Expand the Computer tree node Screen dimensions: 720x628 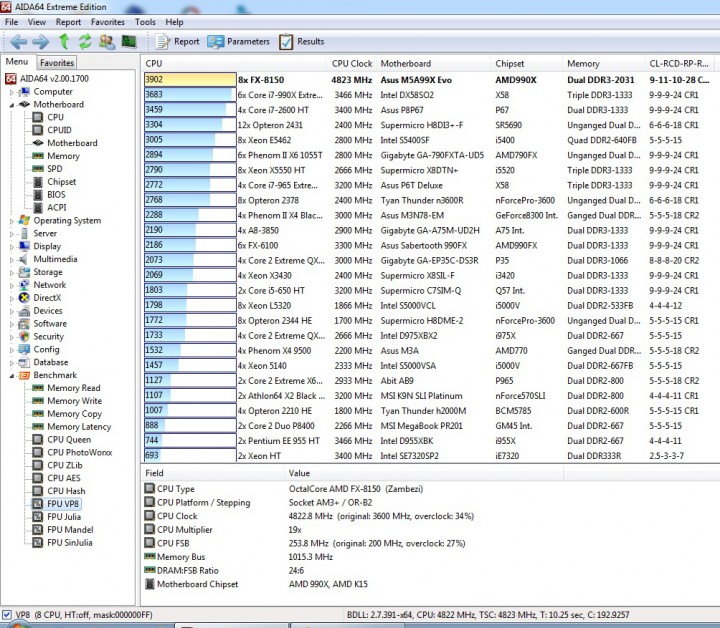point(12,92)
